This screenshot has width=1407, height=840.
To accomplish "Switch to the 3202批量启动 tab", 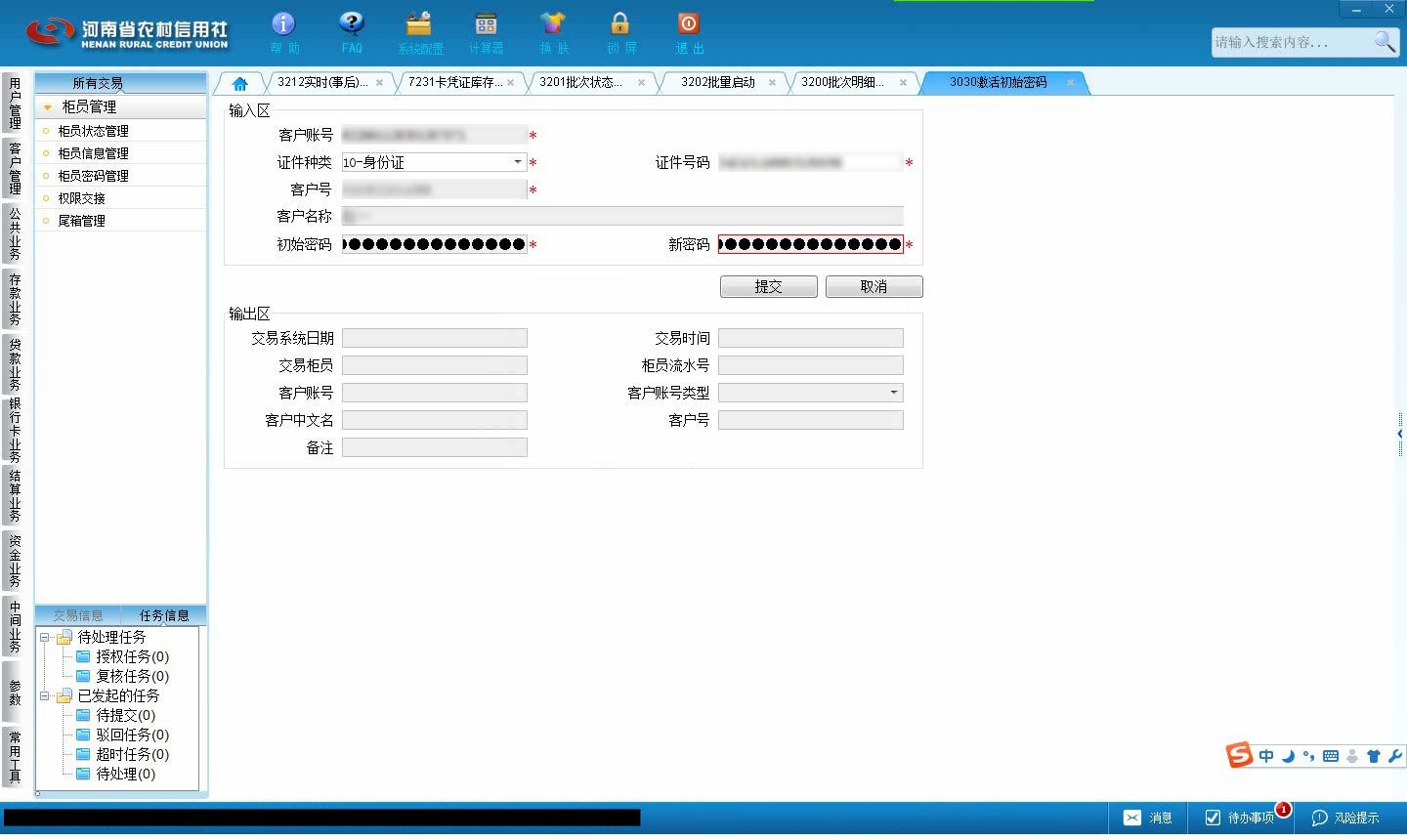I will coord(718,82).
